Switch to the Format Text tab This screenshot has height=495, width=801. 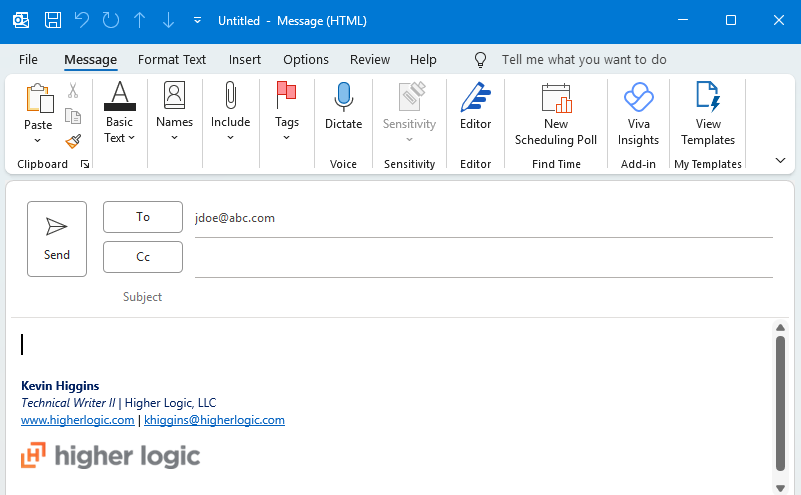(172, 60)
